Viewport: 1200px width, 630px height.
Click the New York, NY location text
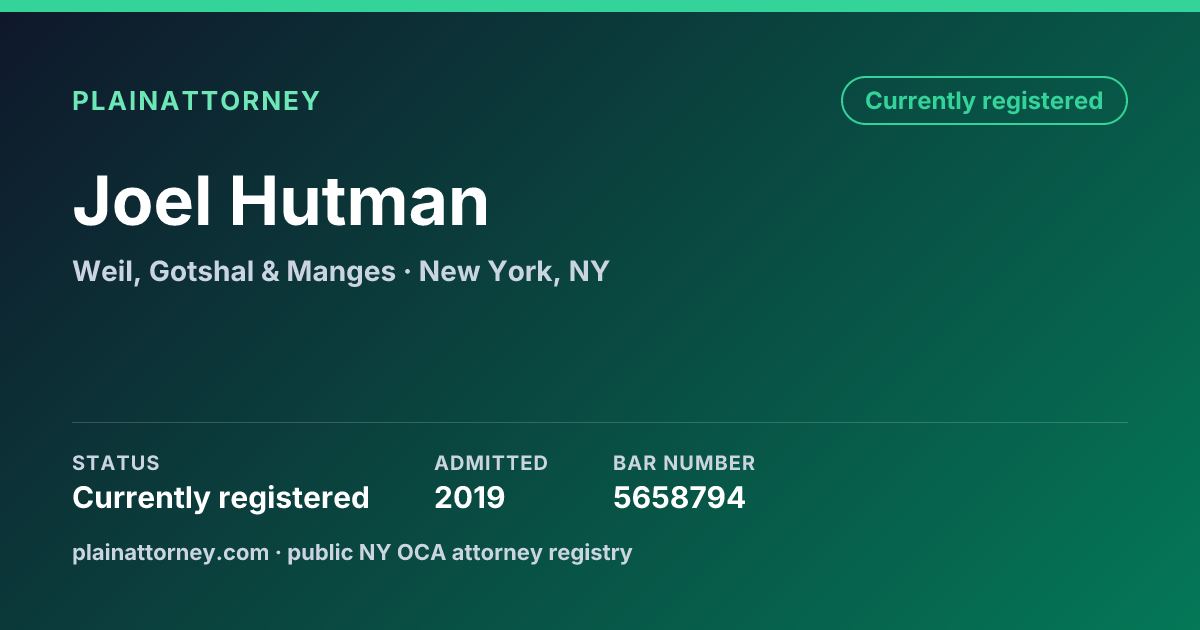pos(514,271)
